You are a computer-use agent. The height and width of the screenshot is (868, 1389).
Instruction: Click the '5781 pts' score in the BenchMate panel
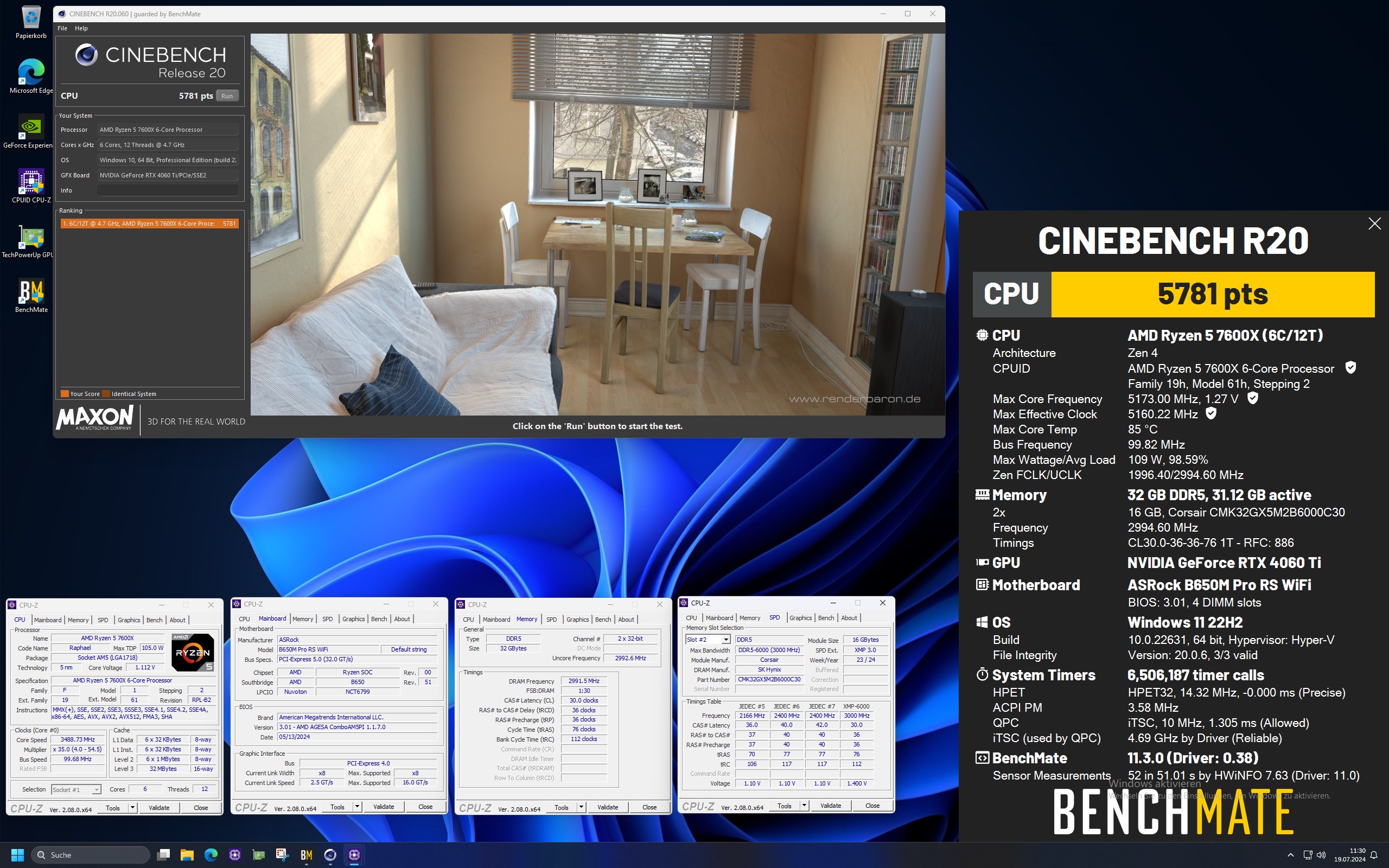tap(1212, 294)
